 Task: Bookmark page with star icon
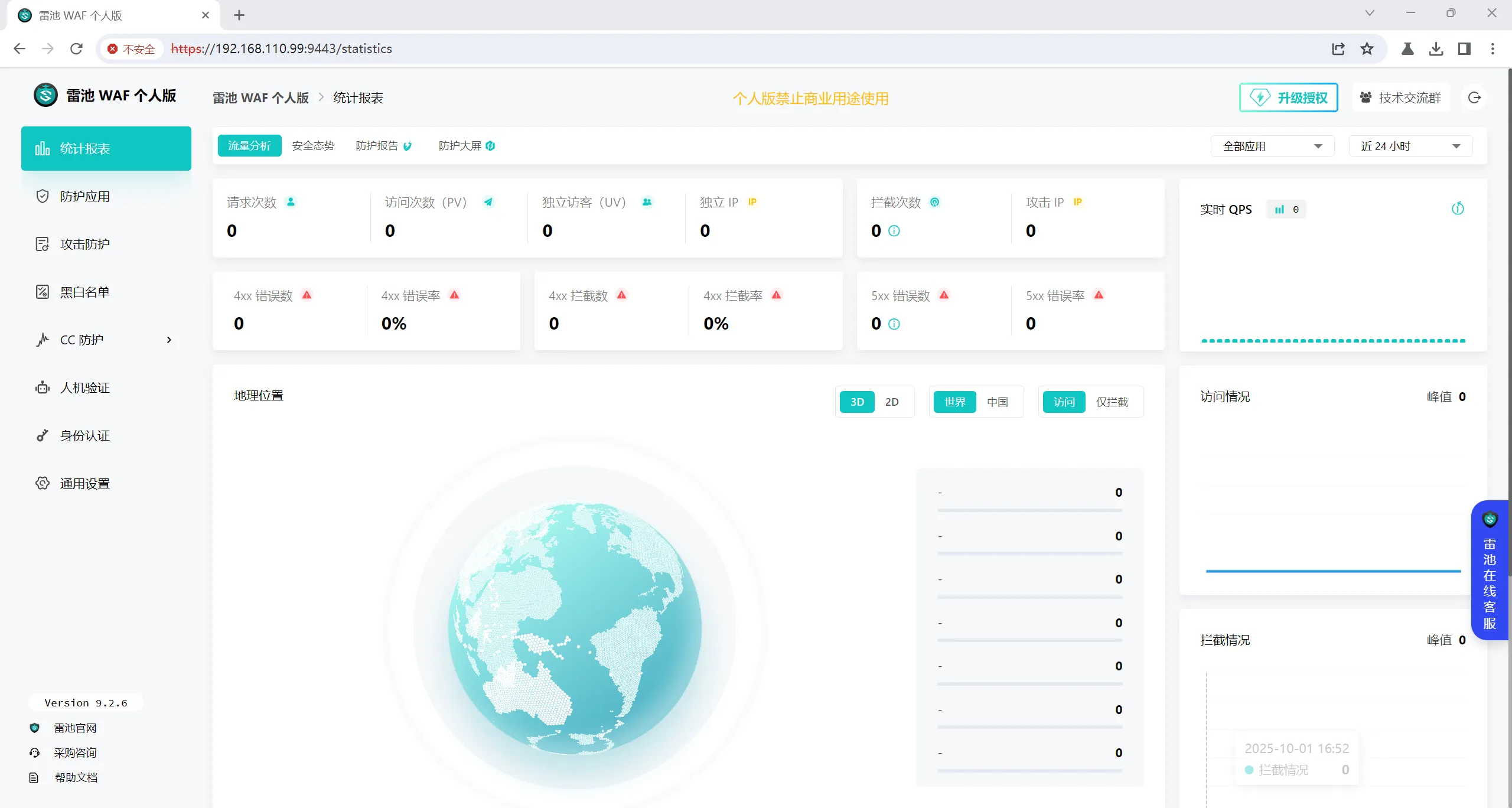click(1367, 48)
